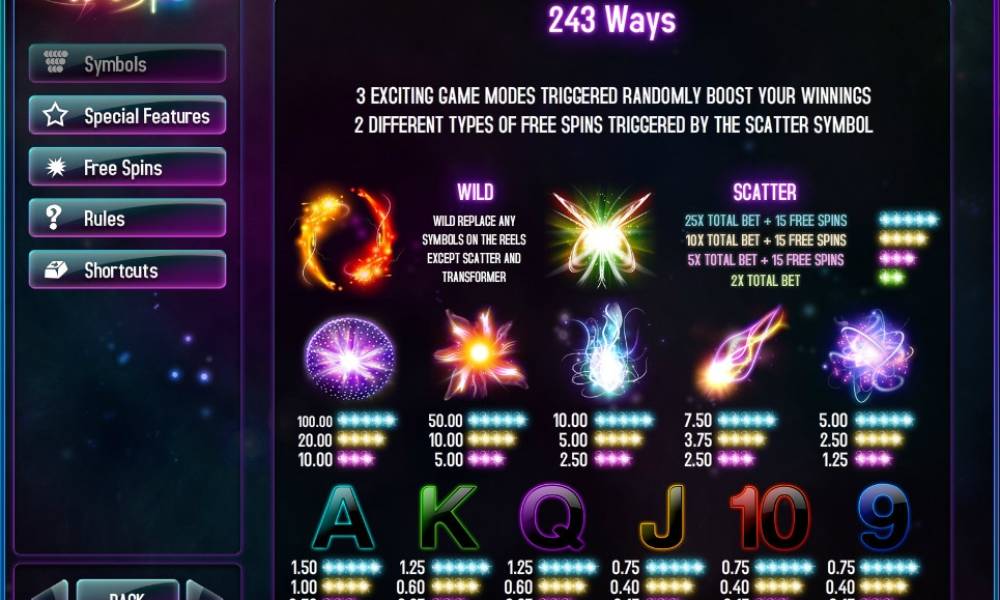Click the glowing butterfly Scatter symbol
Screen dimensions: 1000x600
(x=601, y=237)
